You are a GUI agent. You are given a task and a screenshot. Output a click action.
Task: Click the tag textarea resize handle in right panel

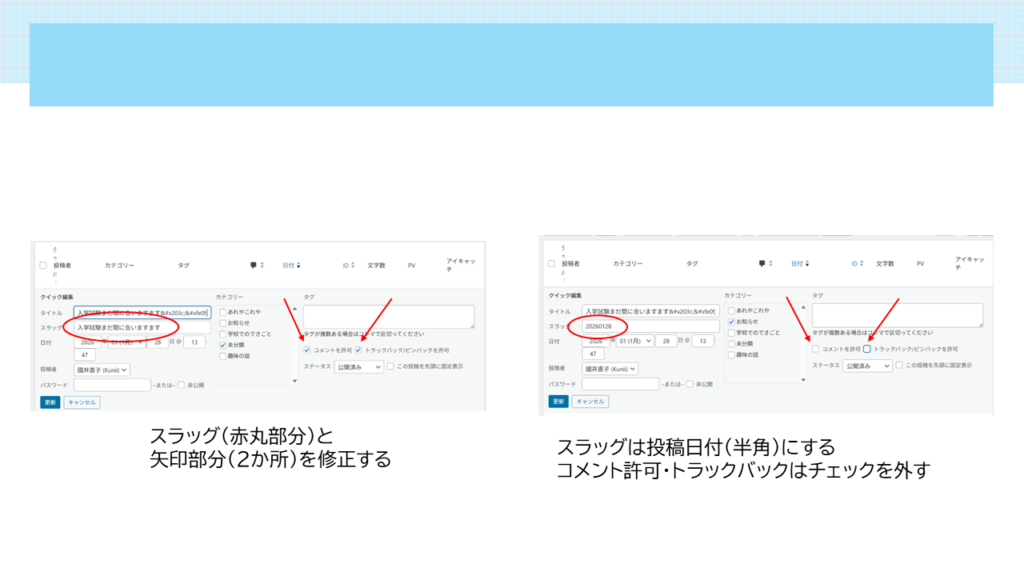pyautogui.click(x=980, y=325)
